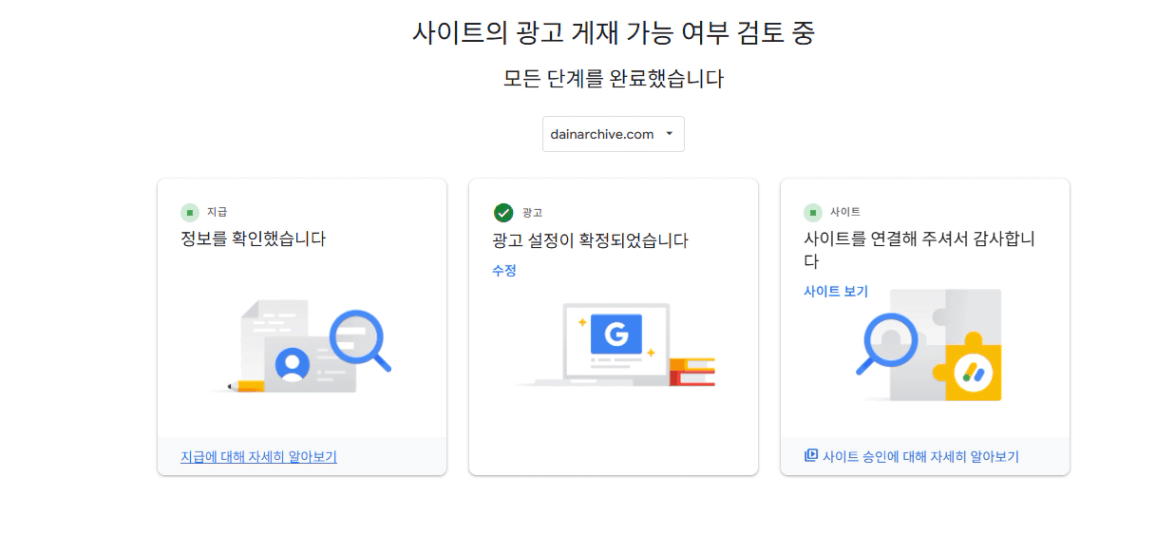Click the 사이트를 연결해 주셔서 감사합니다 title
1174x554 pixels.
(918, 249)
